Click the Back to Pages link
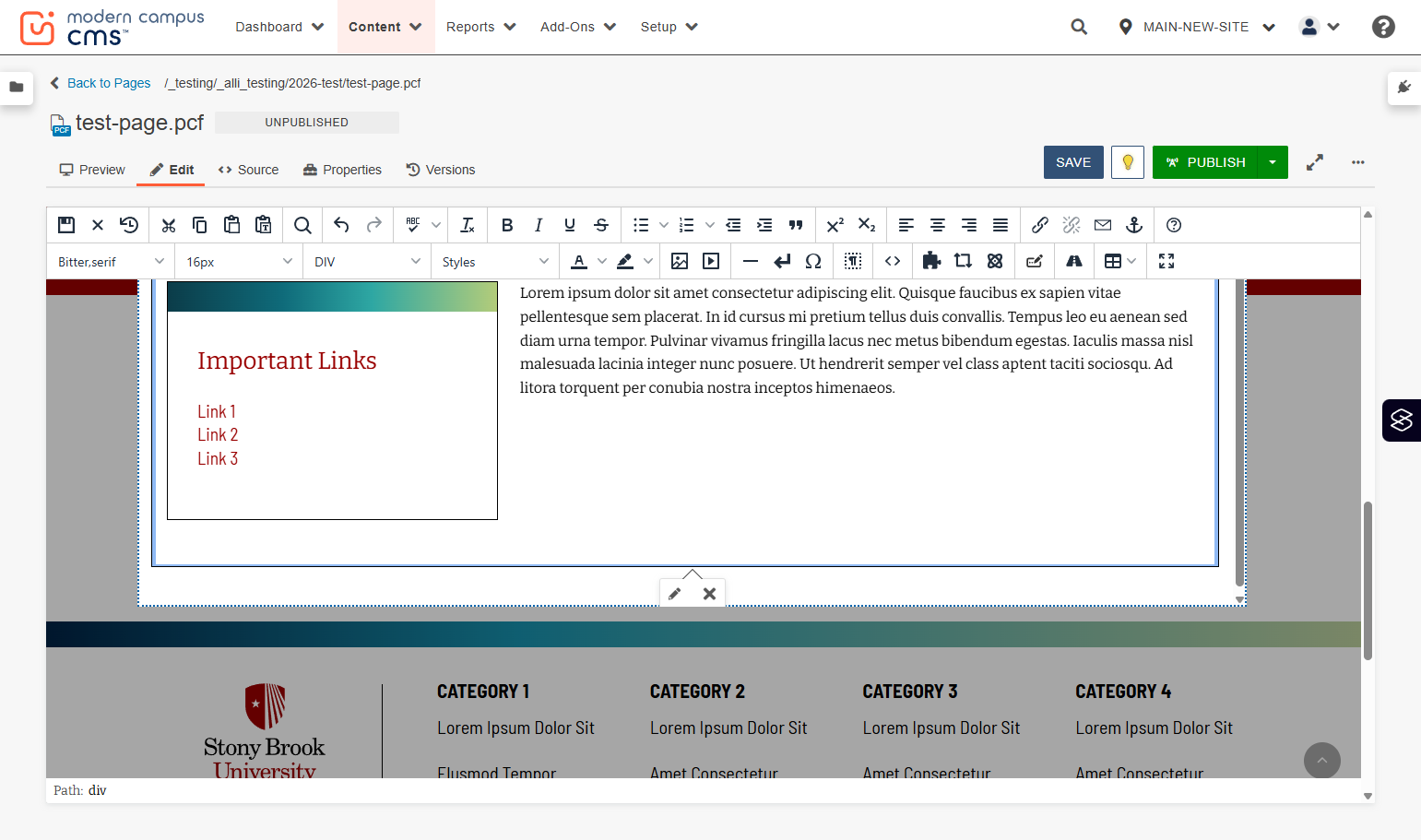 tap(109, 83)
